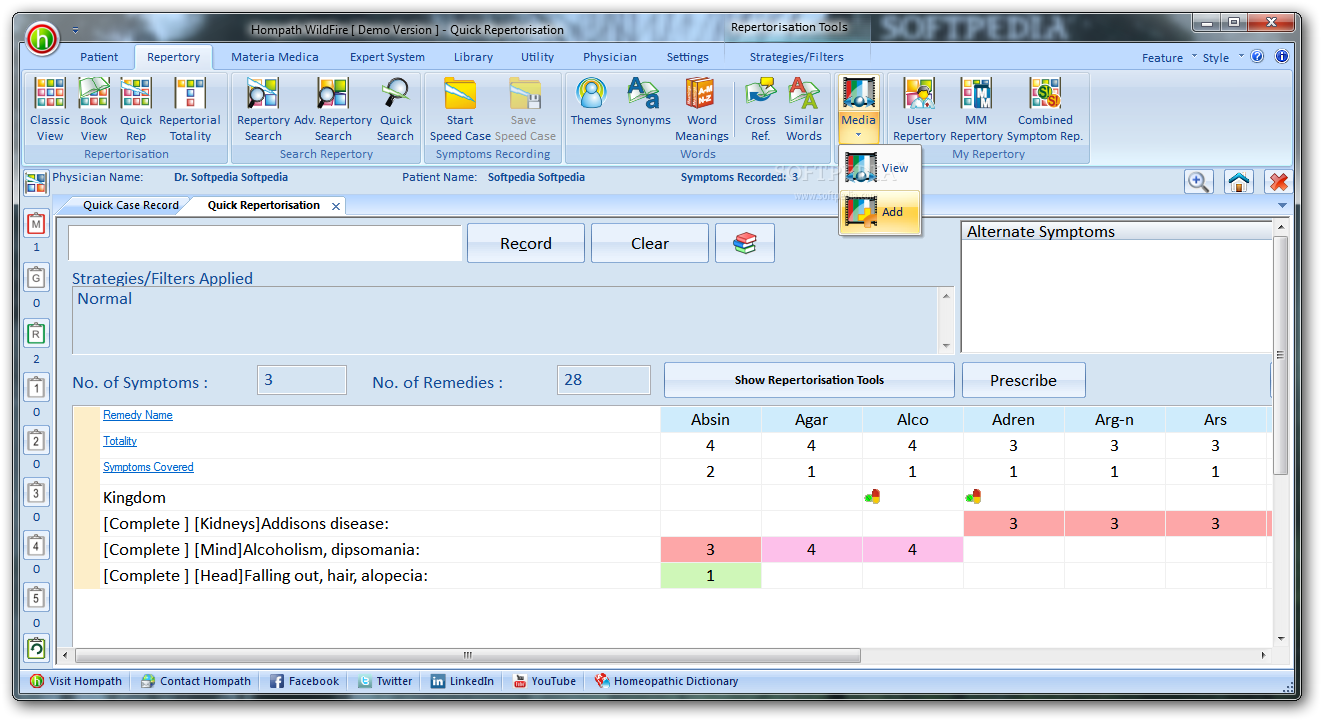
Task: Open User Repertory
Action: 919,110
